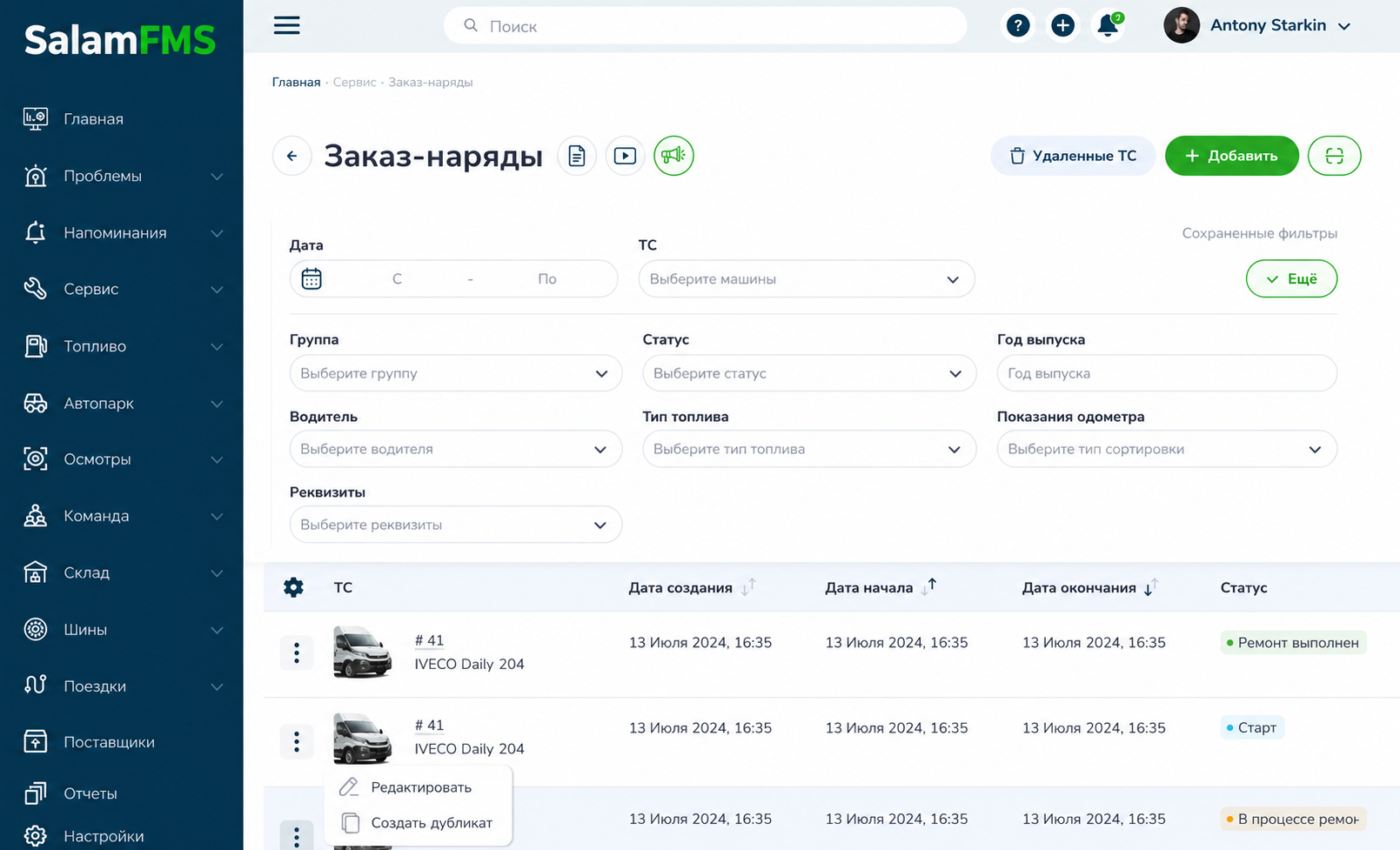Open the Выберите тип топлива dropdown
Screen dimensions: 1400x850
809,449
